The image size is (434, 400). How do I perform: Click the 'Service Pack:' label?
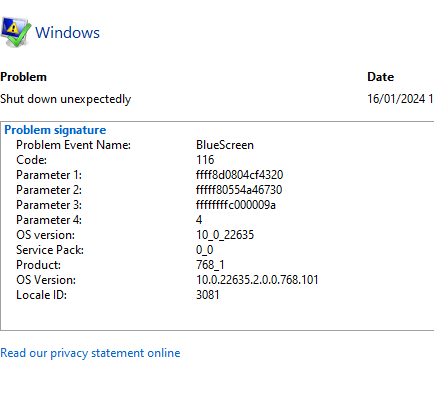coord(50,250)
